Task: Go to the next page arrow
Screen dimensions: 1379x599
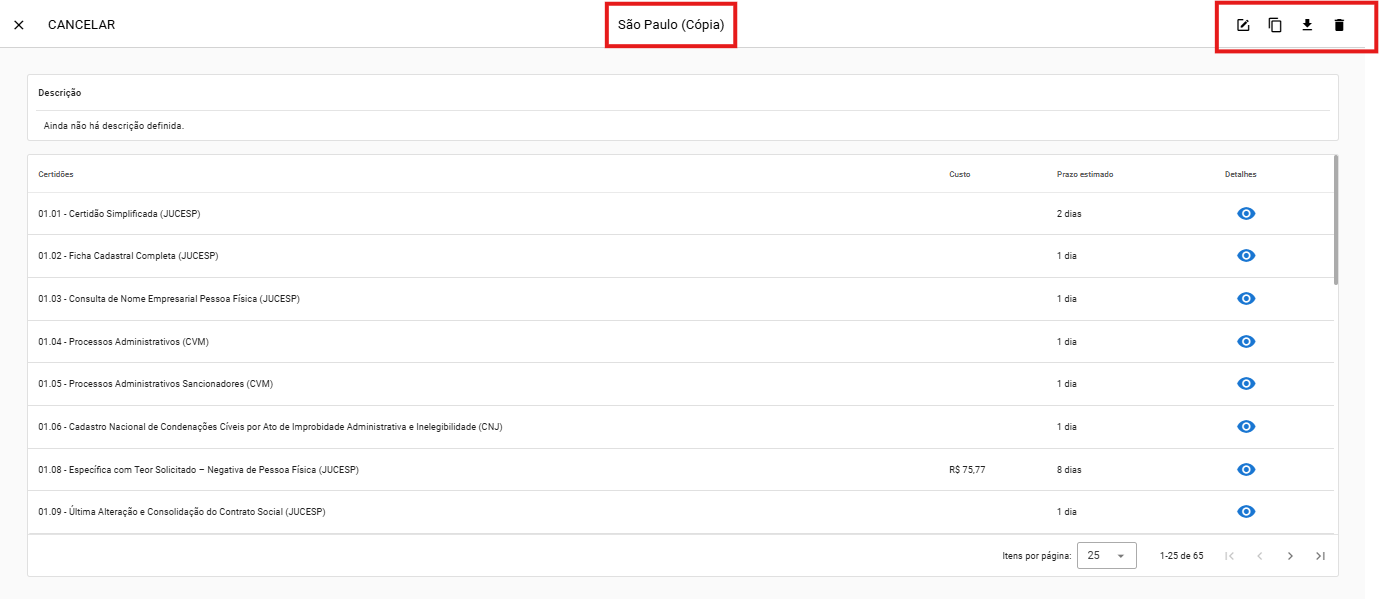Action: (1290, 556)
